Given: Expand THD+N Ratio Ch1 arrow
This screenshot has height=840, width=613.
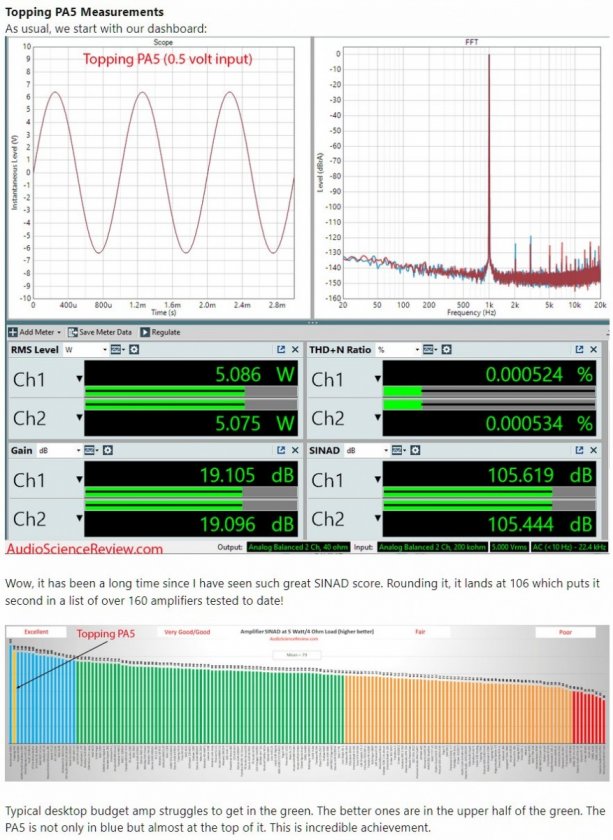Looking at the screenshot, I should click(378, 379).
